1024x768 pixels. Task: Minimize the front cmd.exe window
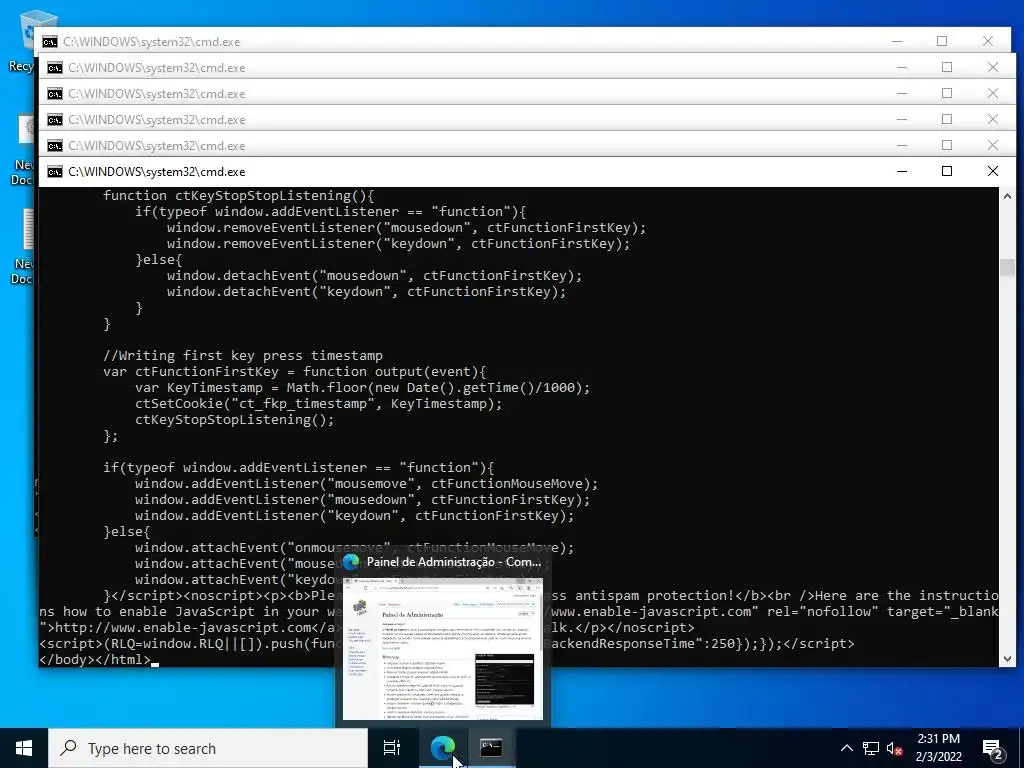(902, 171)
